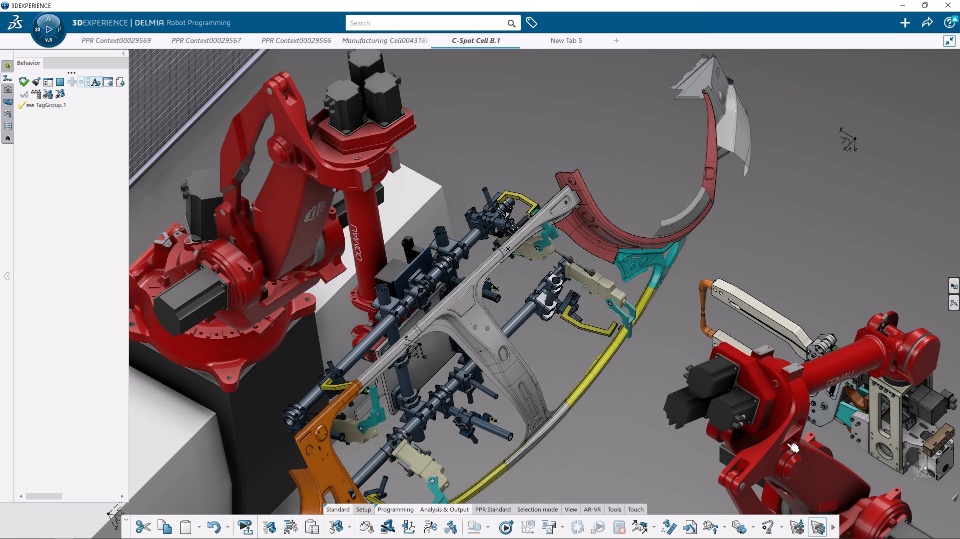This screenshot has width=960, height=539.
Task: Click the 3DS logo icon
Action: (15, 23)
